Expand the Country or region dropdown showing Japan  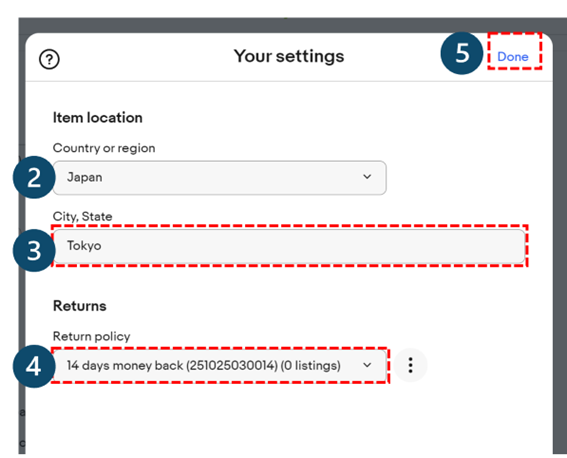pos(219,177)
